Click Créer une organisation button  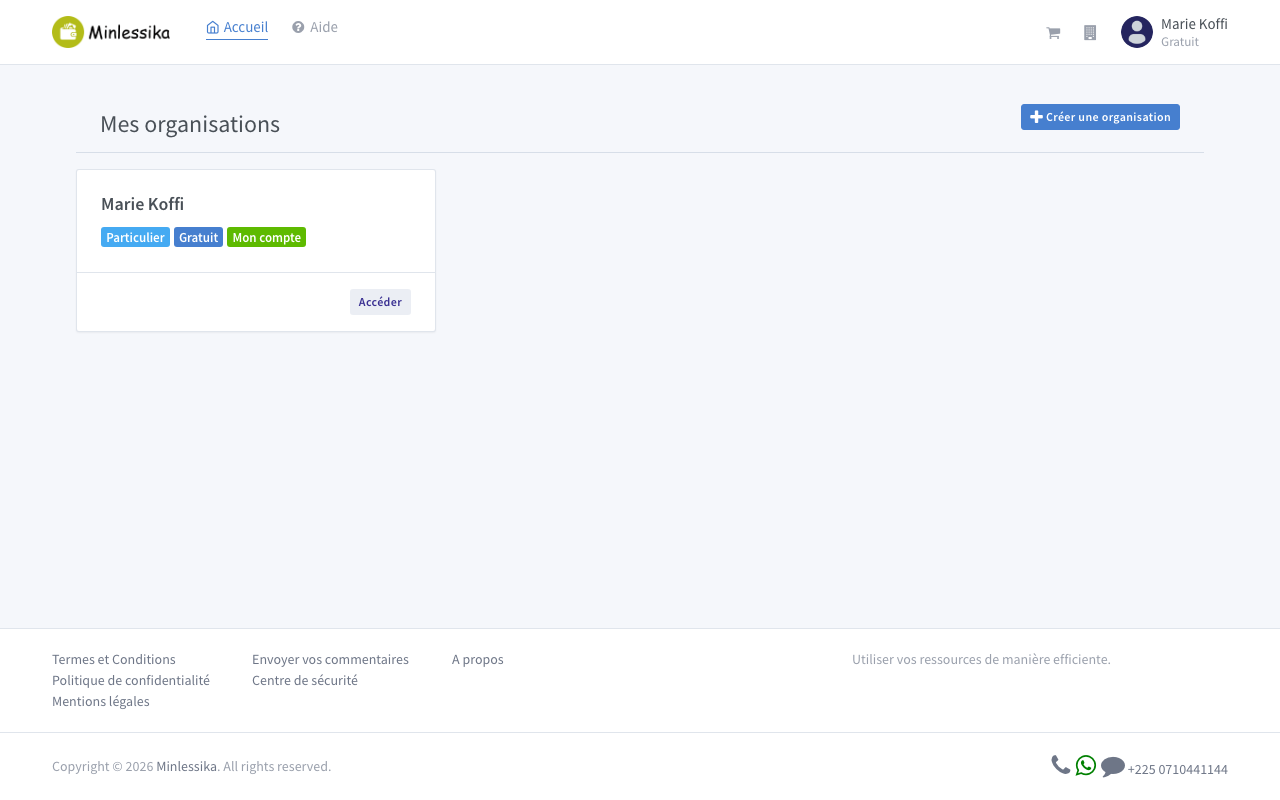coord(1100,117)
